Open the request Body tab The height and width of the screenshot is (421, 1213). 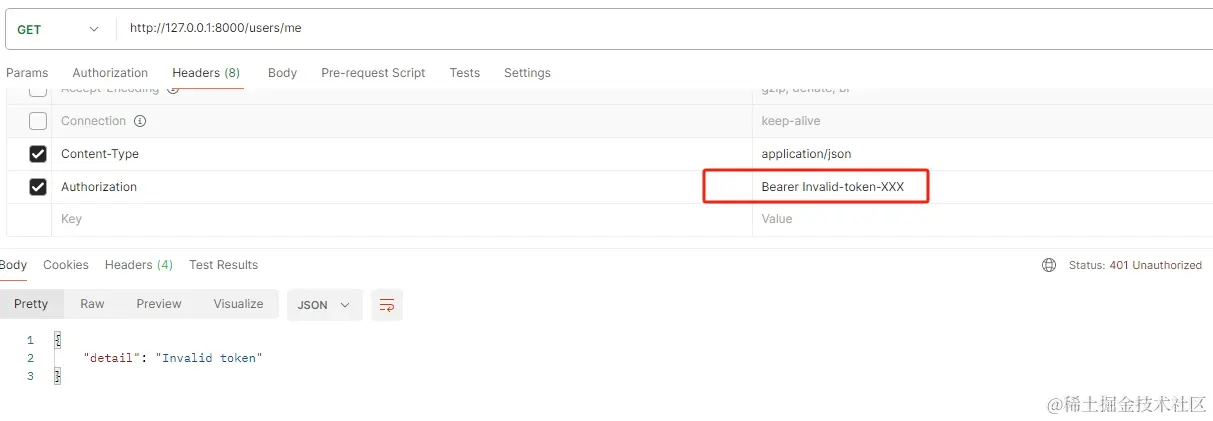(283, 73)
